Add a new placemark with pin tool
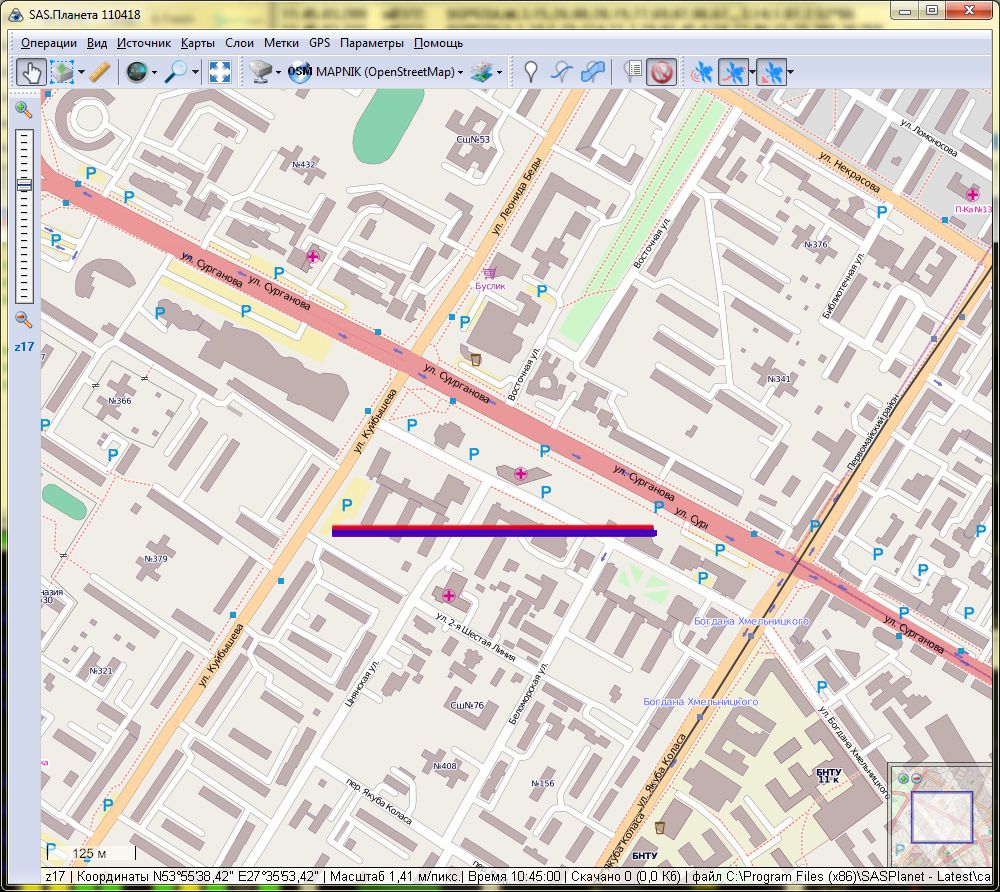Image resolution: width=1000 pixels, height=892 pixels. (531, 72)
